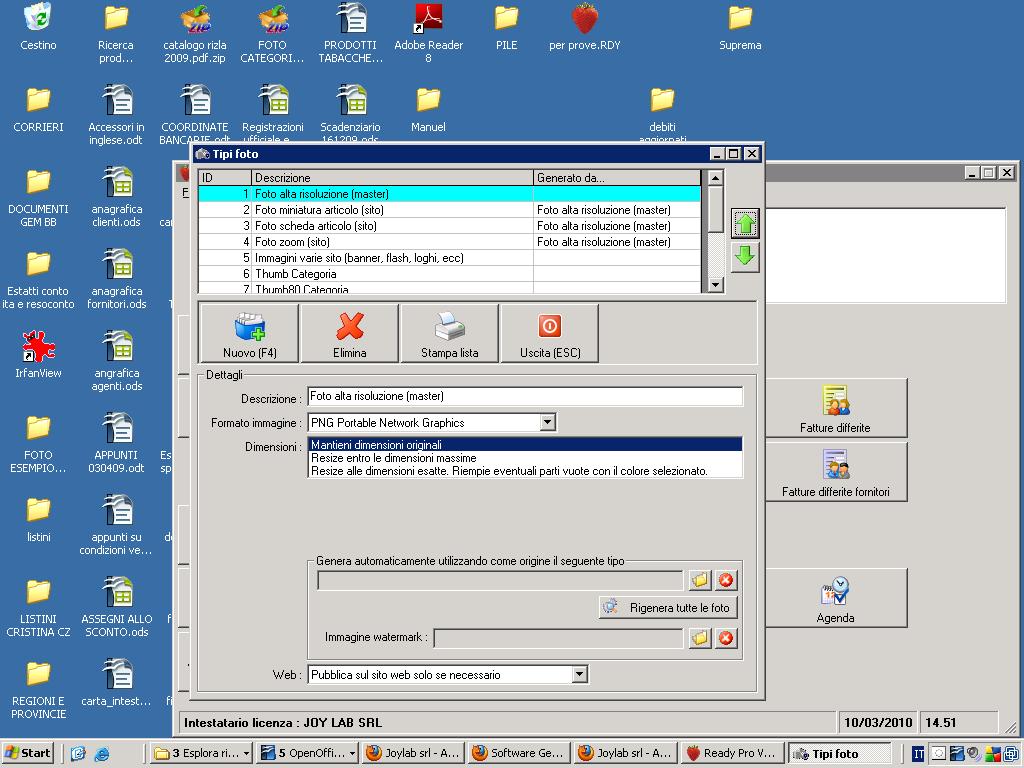Select row 'Foto miniatura articolo (sito)'

[x=449, y=210]
